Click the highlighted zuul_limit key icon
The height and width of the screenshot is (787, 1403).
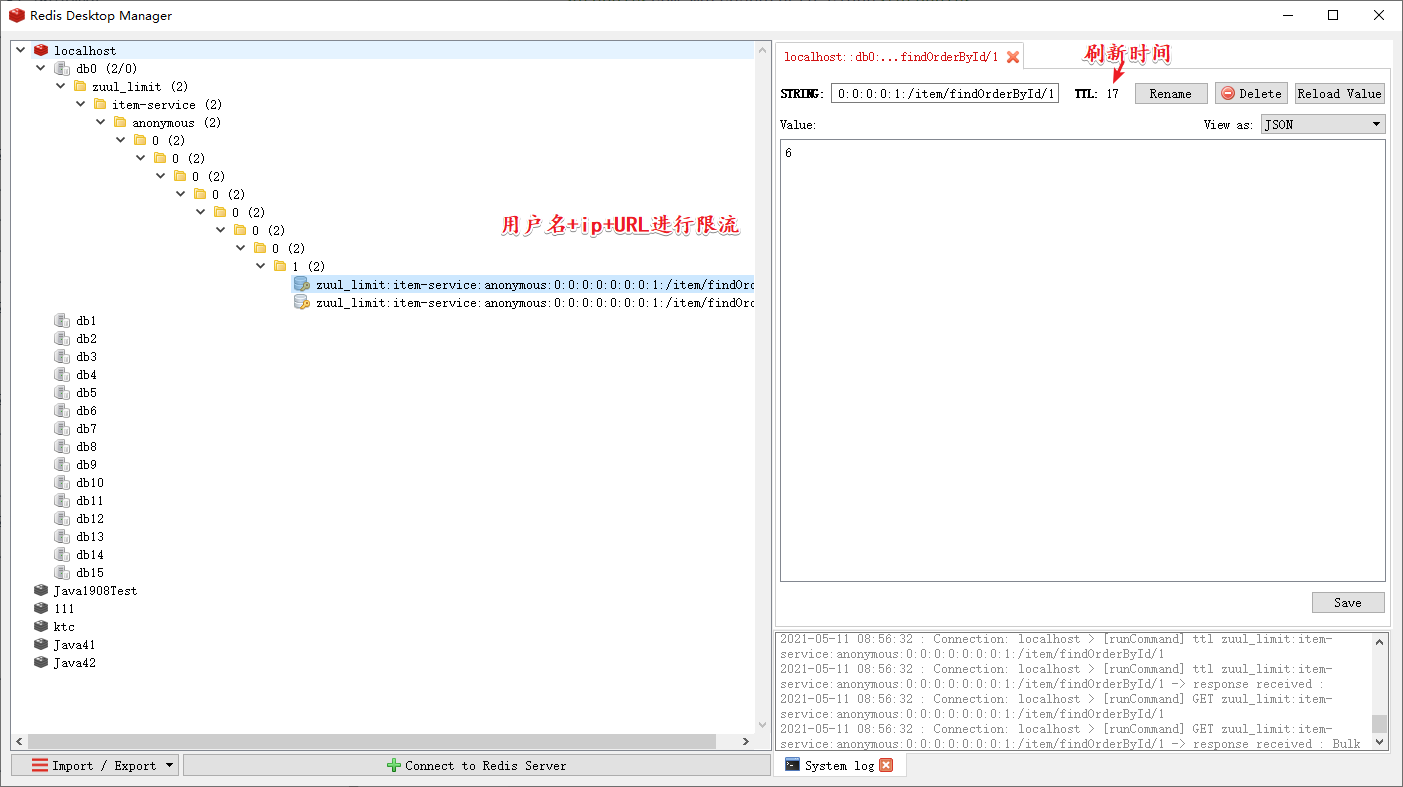301,284
